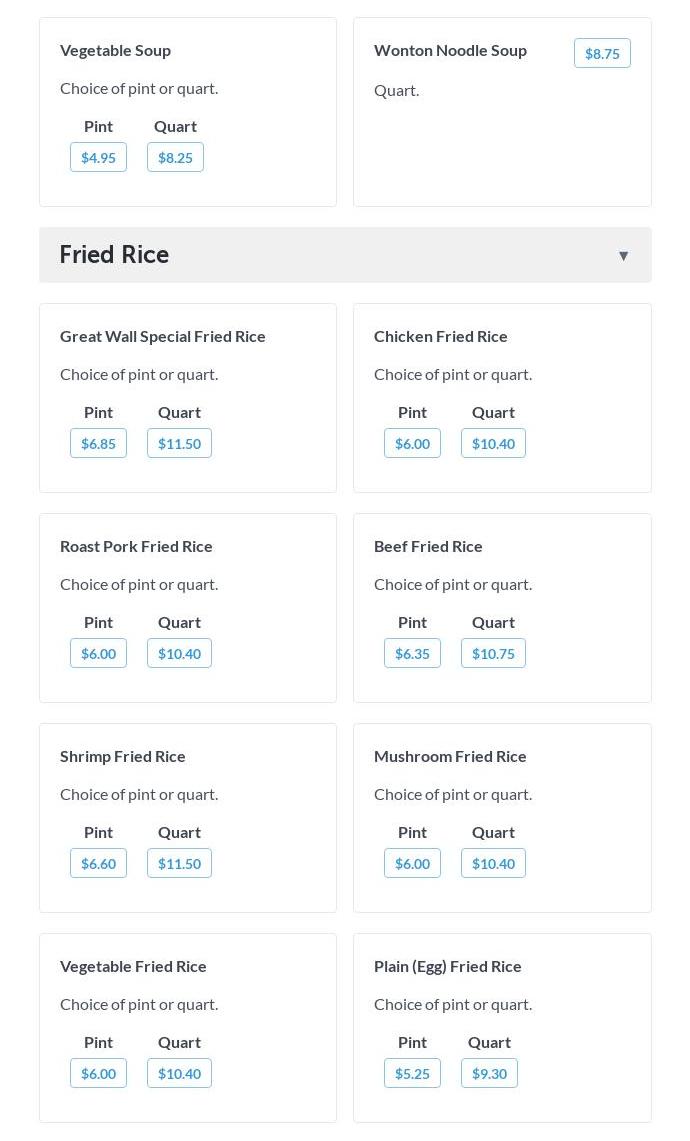Pick Chicken Fried Rice pint $6.00
This screenshot has width=690, height=1141.
[412, 444]
